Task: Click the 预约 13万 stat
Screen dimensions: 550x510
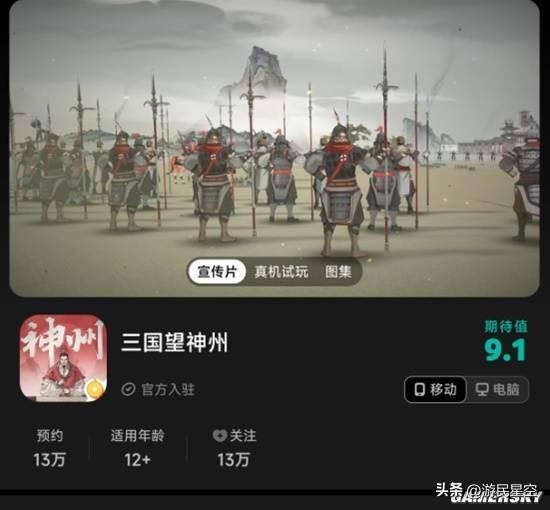Action: point(50,448)
